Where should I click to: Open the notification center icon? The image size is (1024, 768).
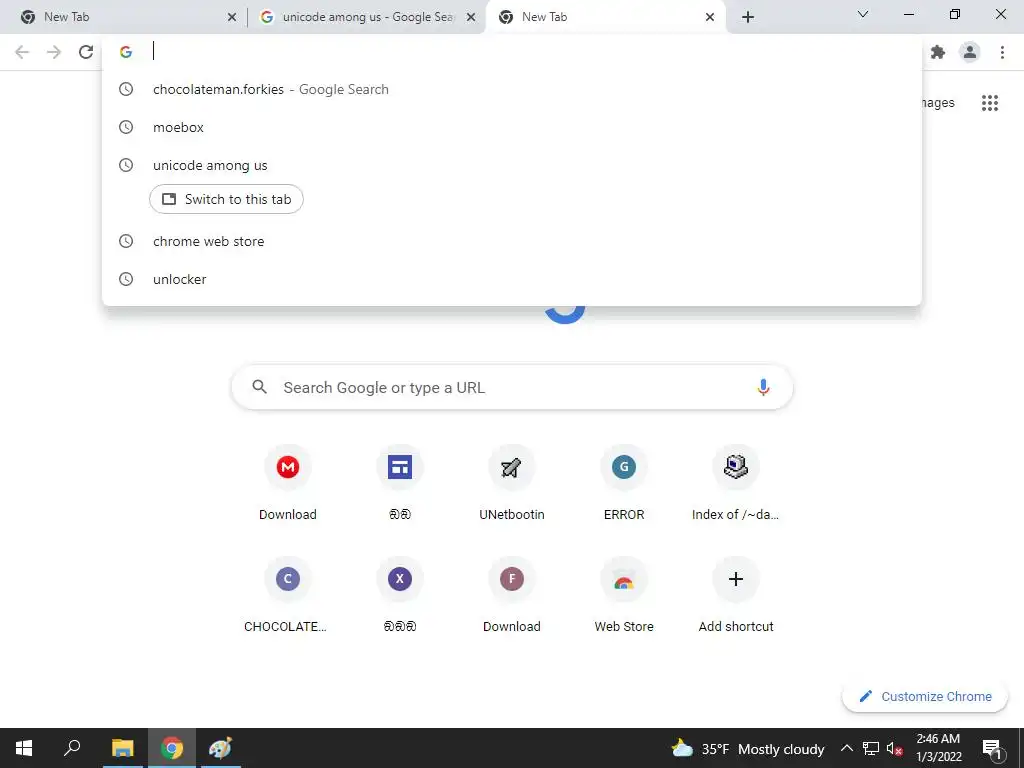(992, 748)
